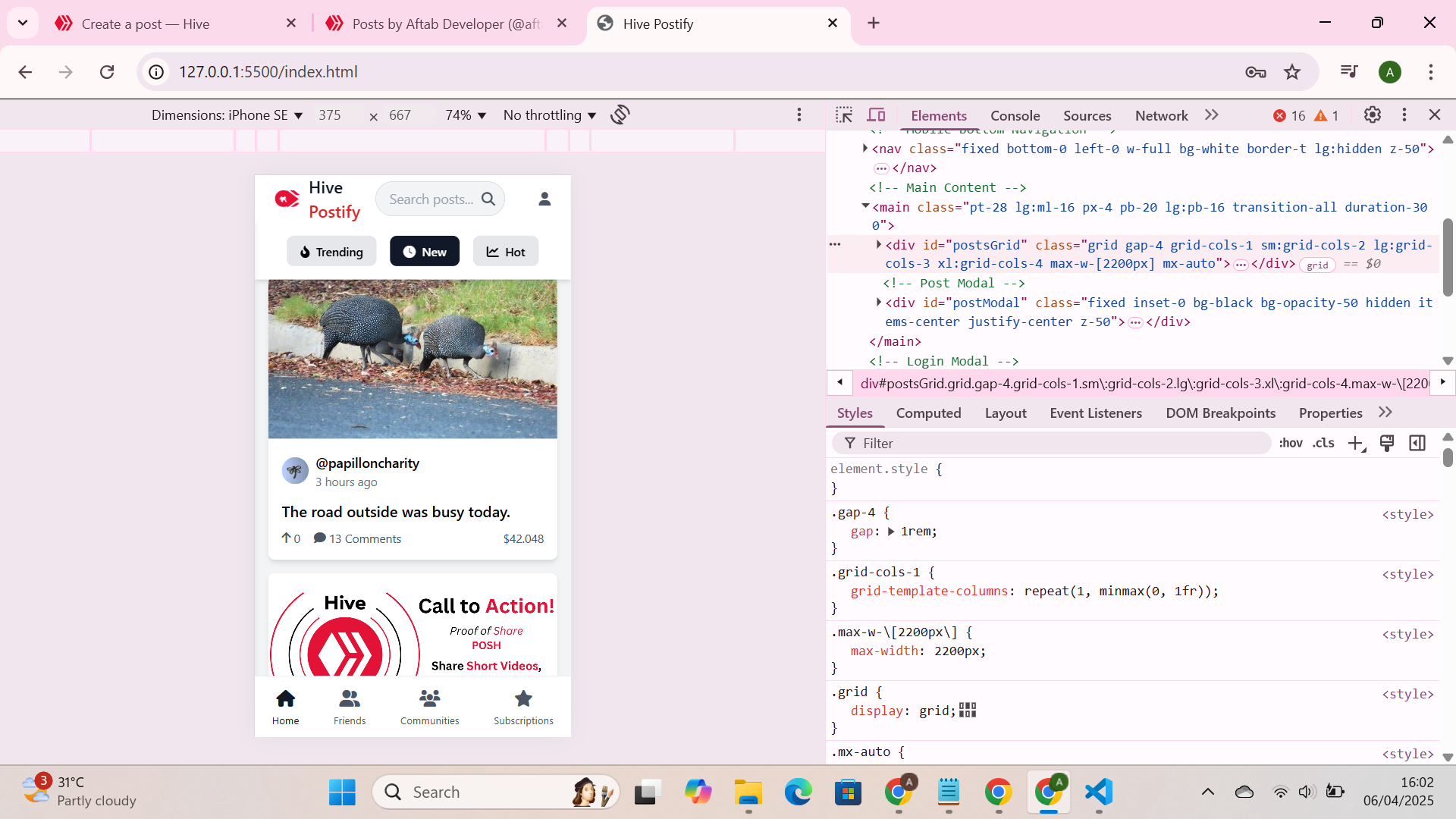Bookmark this page star icon
The image size is (1456, 819).
coord(1292,72)
